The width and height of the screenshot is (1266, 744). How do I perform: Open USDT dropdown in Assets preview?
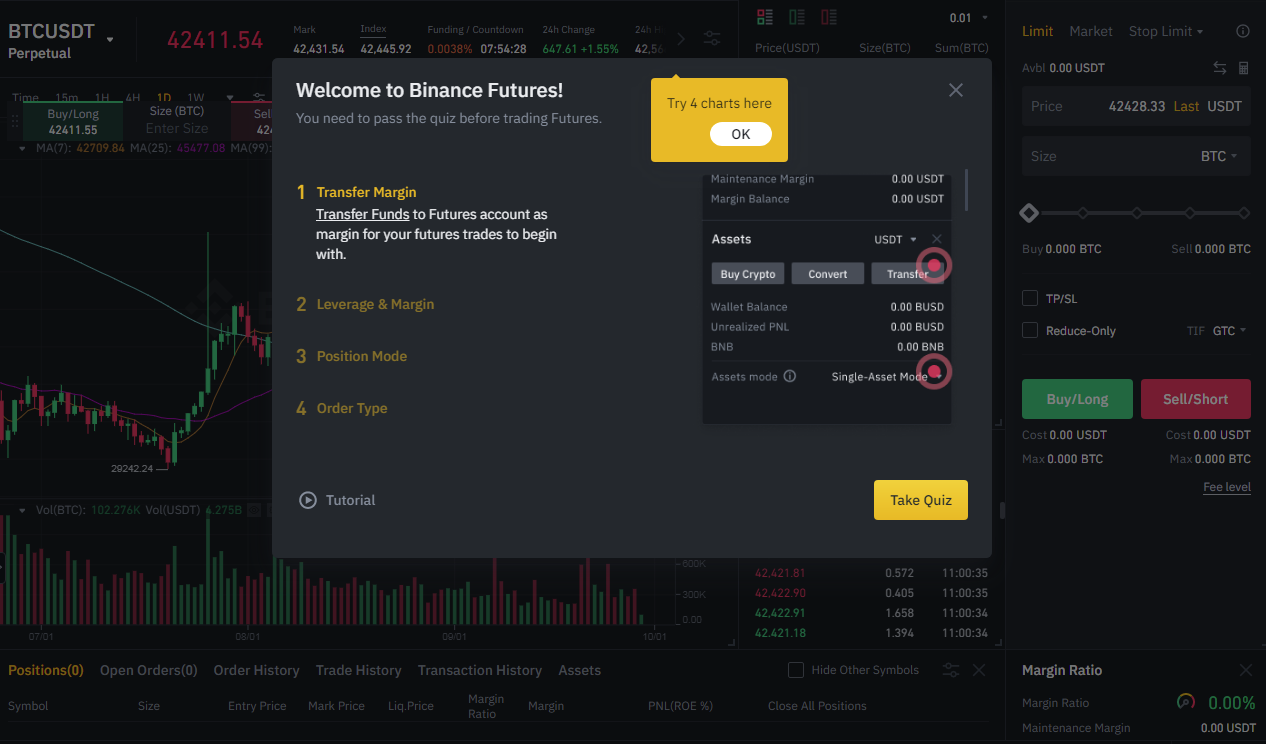click(895, 239)
